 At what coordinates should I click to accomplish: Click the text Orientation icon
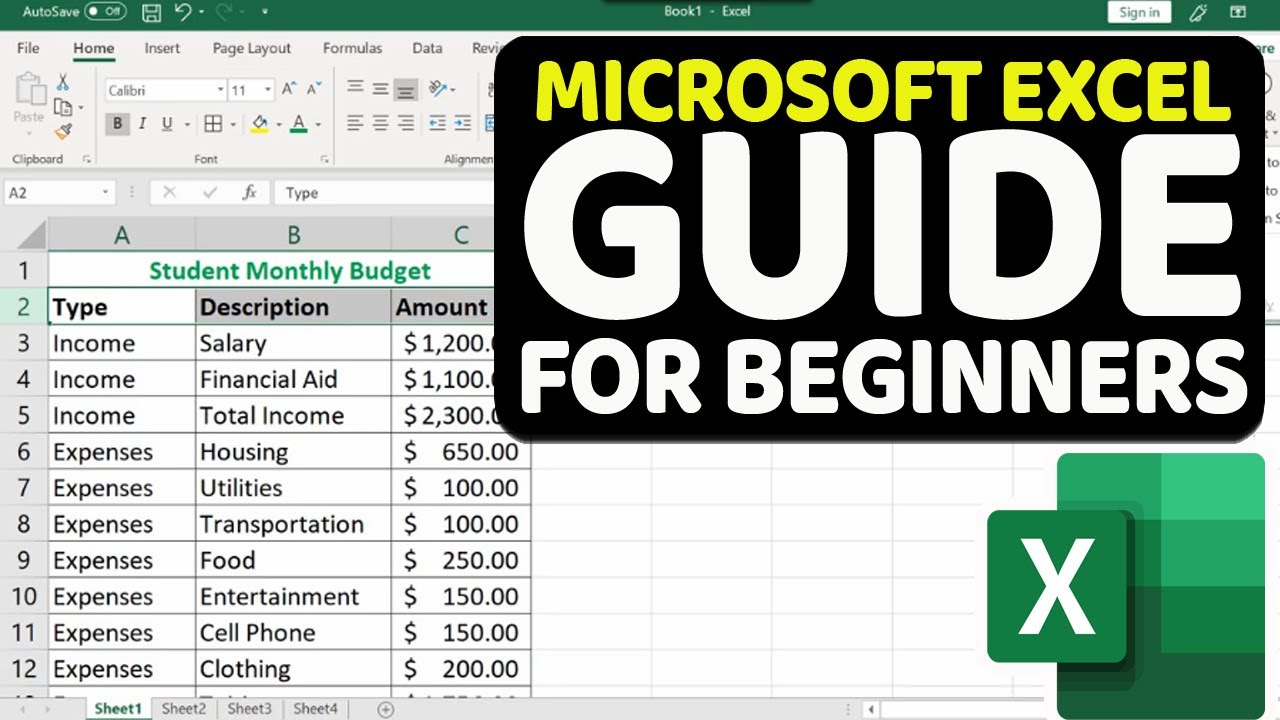click(437, 90)
